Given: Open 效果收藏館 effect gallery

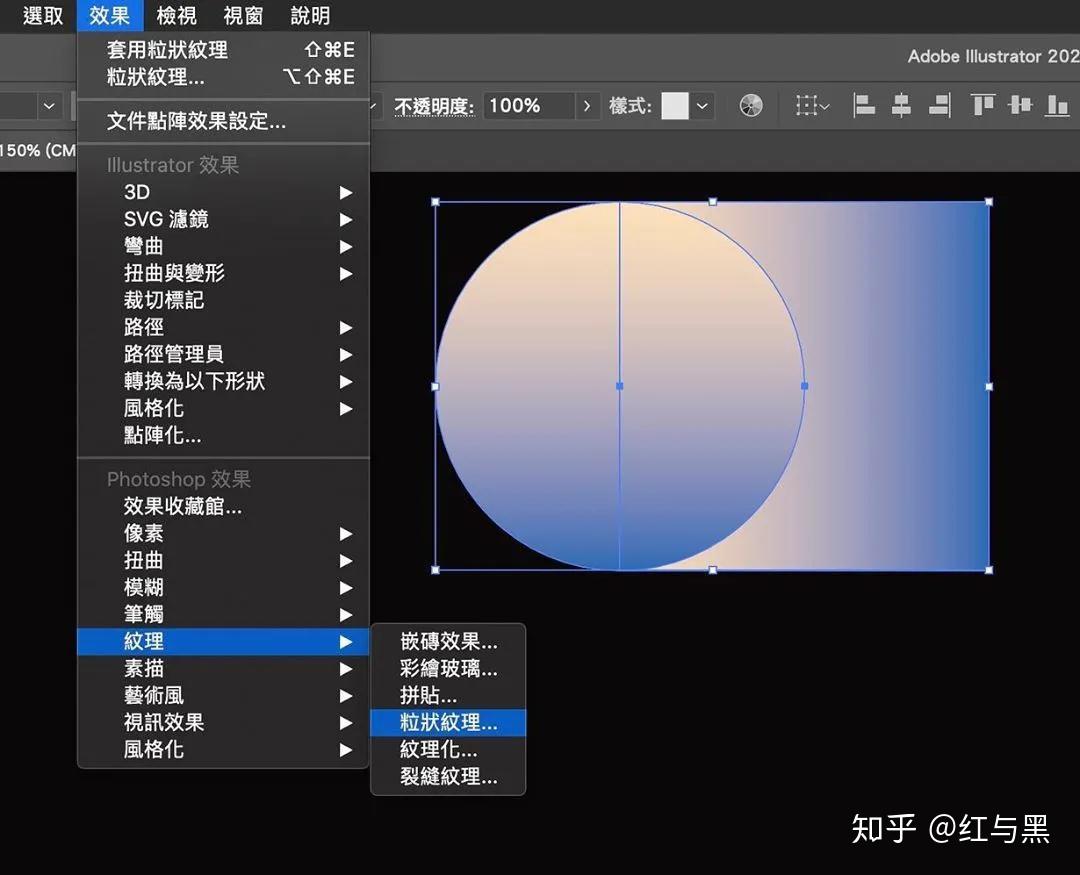Looking at the screenshot, I should coord(183,507).
